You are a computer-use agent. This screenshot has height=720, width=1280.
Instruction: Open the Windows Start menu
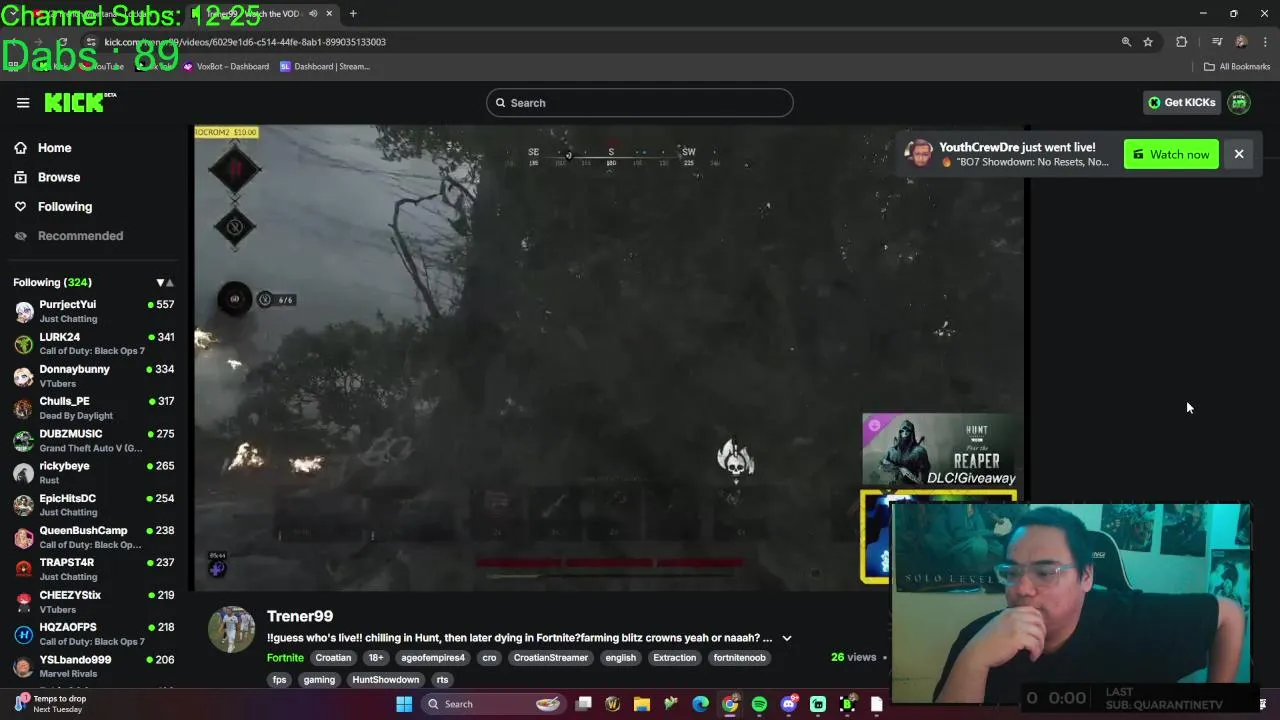[x=404, y=704]
